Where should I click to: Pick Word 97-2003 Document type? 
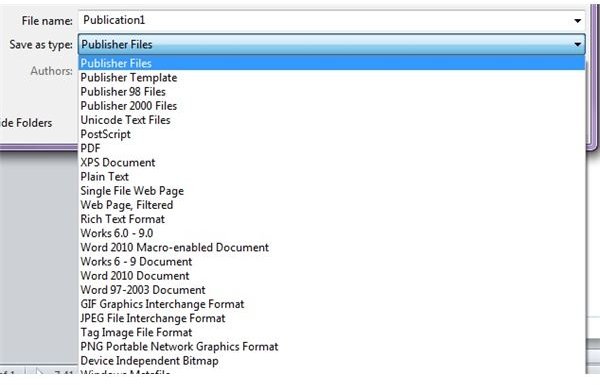(x=332, y=290)
